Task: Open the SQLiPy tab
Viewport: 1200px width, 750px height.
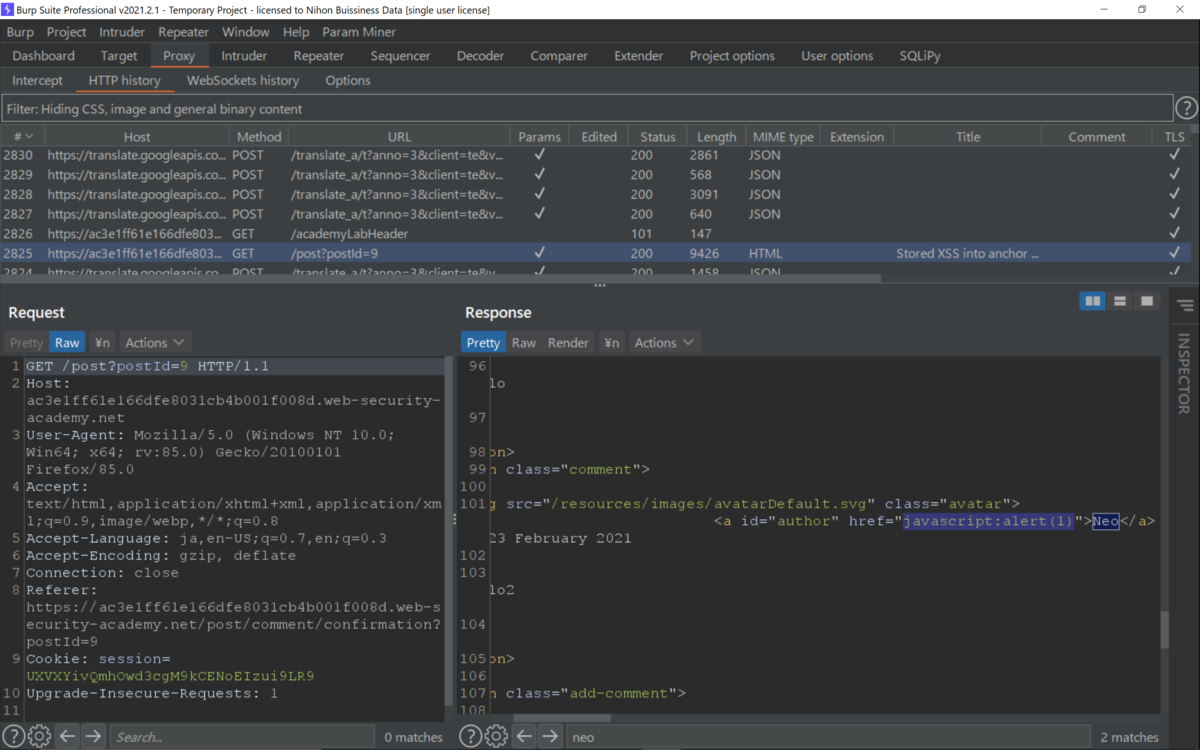Action: pos(920,56)
